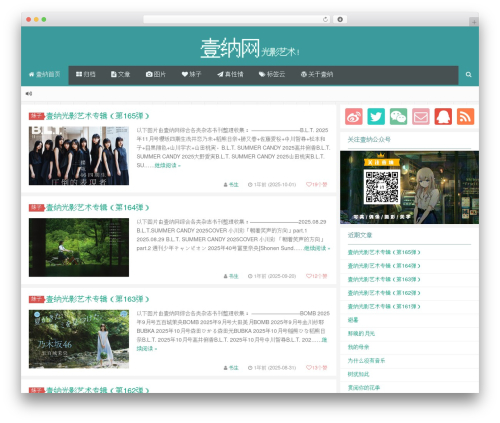This screenshot has height=423, width=500.
Task: Like the 第163弹 post via its heart icon
Action: click(309, 368)
